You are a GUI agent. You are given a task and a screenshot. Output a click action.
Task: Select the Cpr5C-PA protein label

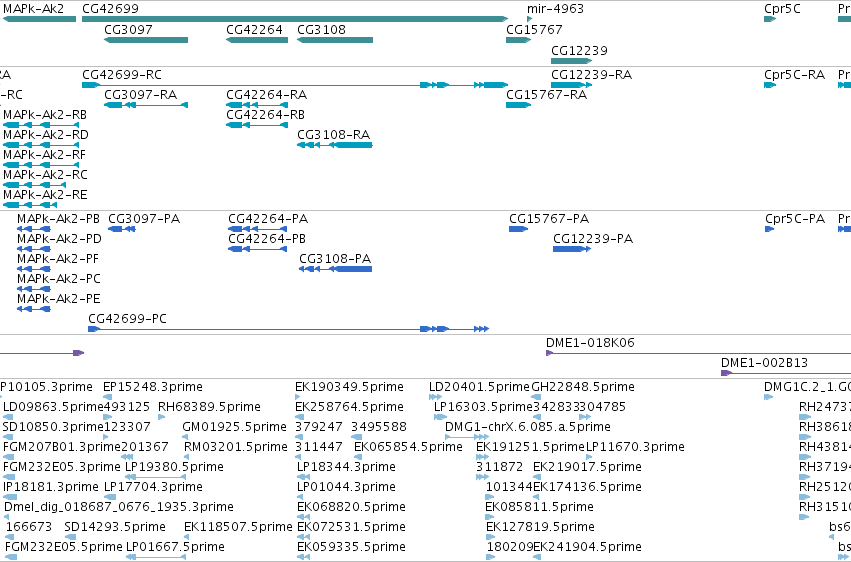[x=795, y=219]
